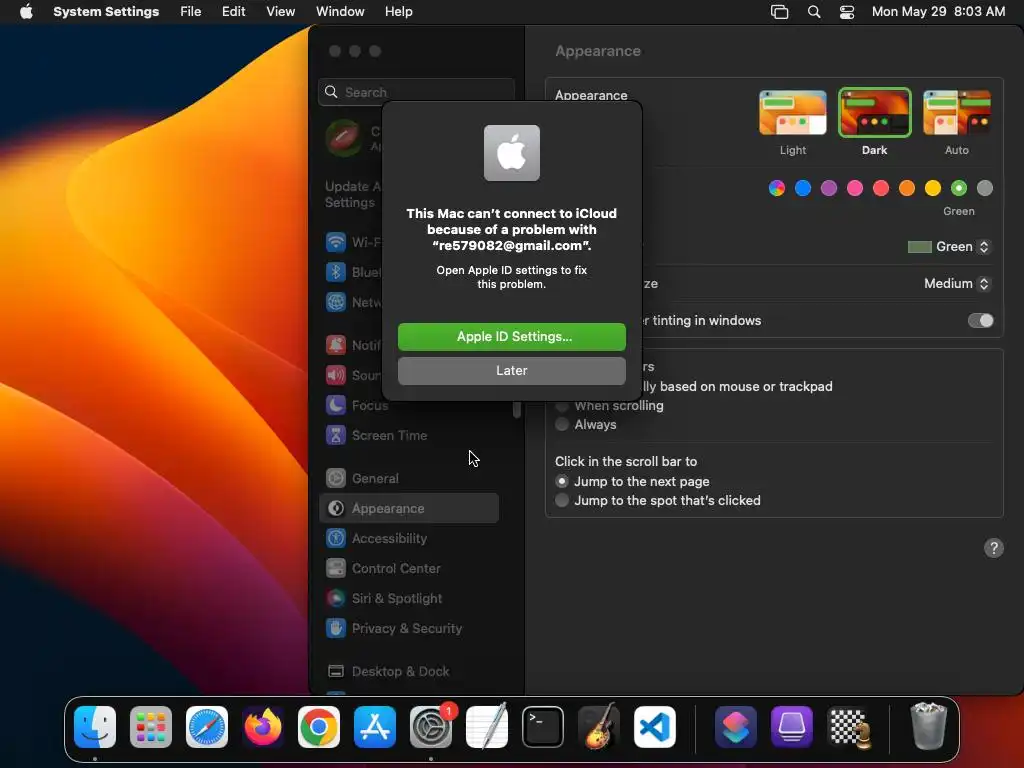The height and width of the screenshot is (768, 1024).
Task: Click the Screen Time hourglass icon
Action: tap(336, 435)
